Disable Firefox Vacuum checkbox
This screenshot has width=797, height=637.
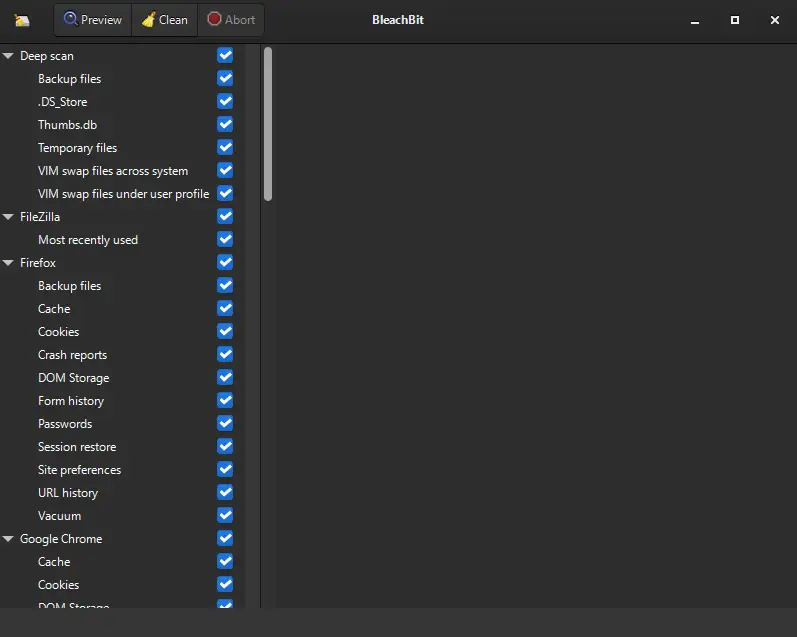click(225, 515)
